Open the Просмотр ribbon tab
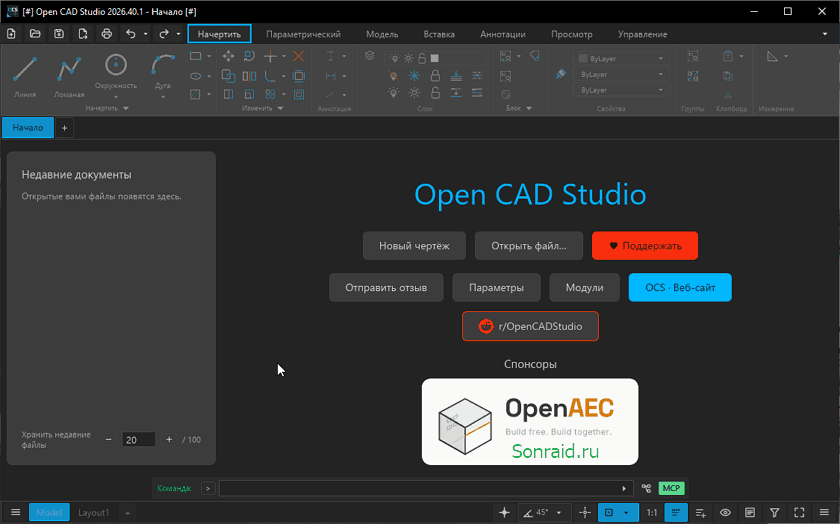The width and height of the screenshot is (840, 524). [572, 34]
